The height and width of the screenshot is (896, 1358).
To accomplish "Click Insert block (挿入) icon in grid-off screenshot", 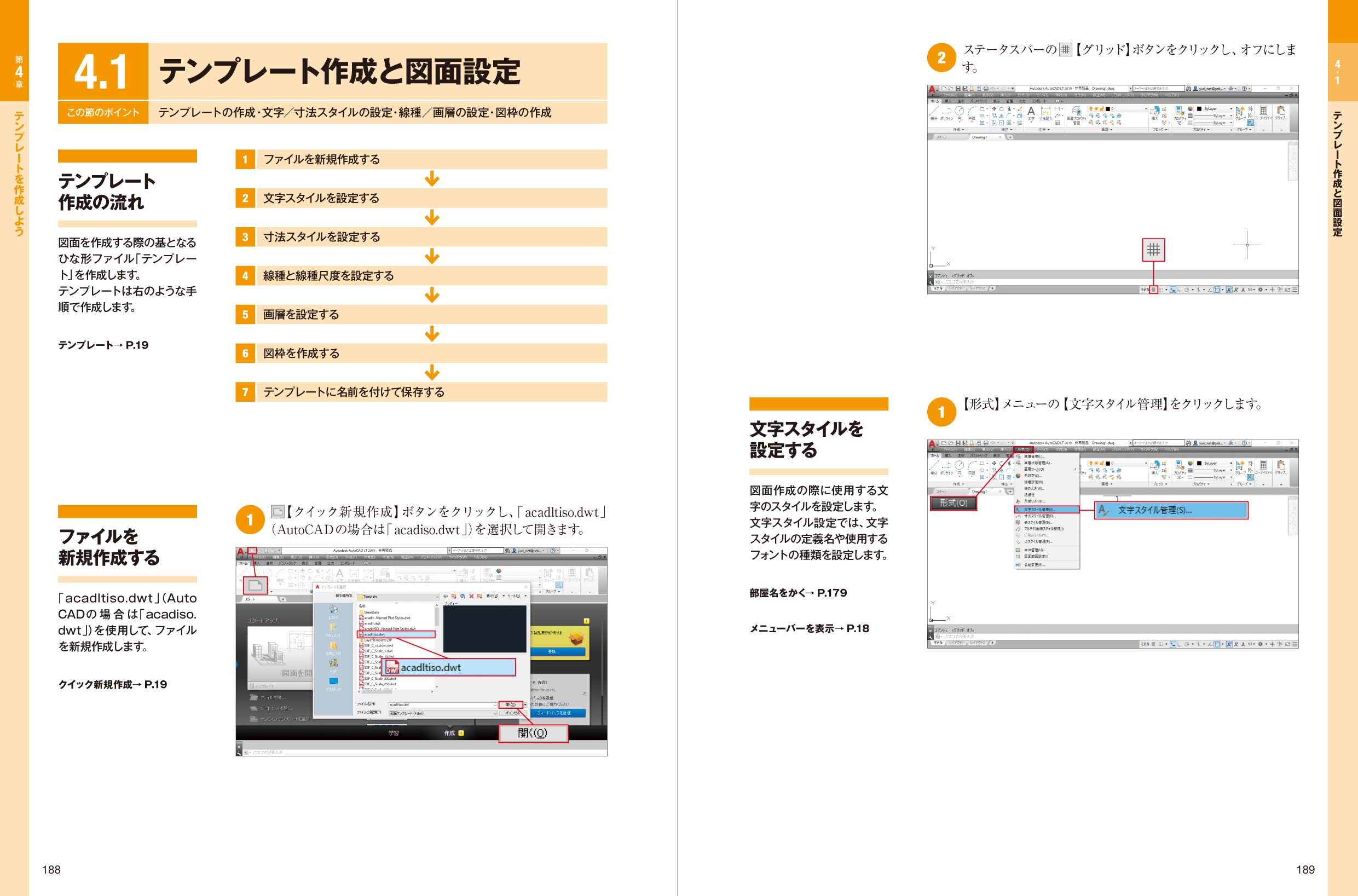I will point(1155,113).
